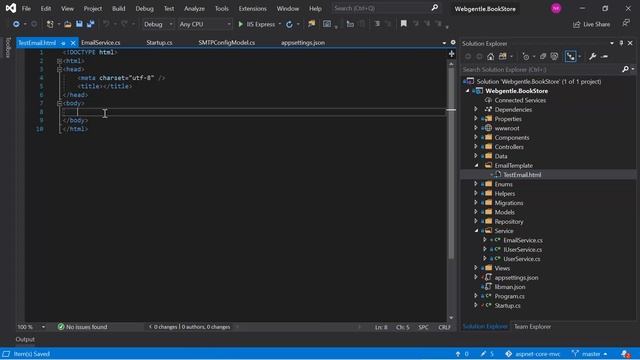Toggle the pin on TestEmail.html tab
Screen dimensions: 640x360
click(63, 43)
